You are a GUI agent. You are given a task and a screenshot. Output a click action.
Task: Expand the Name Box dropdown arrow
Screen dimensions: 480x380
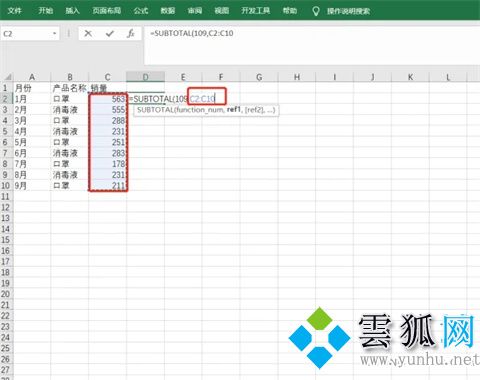54,34
